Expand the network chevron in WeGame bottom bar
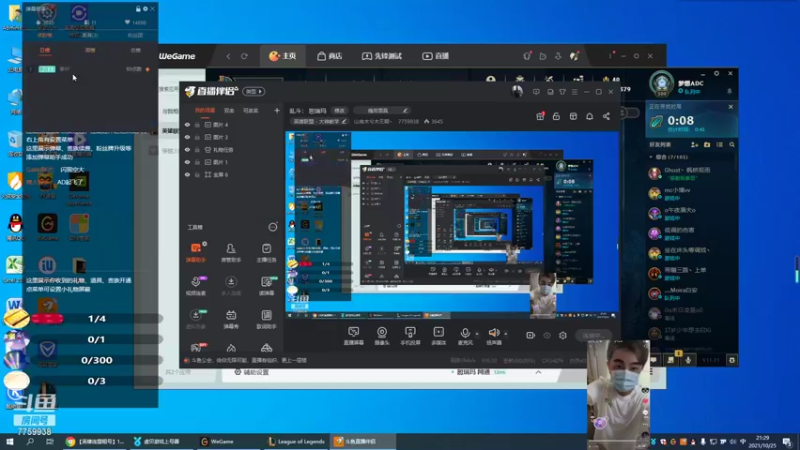800x450 pixels. (538, 372)
